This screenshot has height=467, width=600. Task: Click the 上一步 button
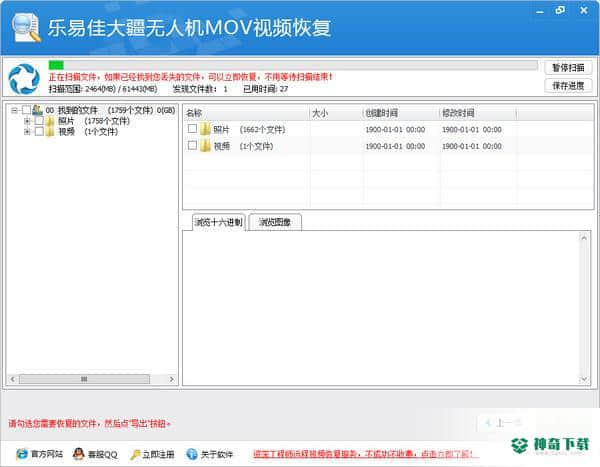point(504,423)
